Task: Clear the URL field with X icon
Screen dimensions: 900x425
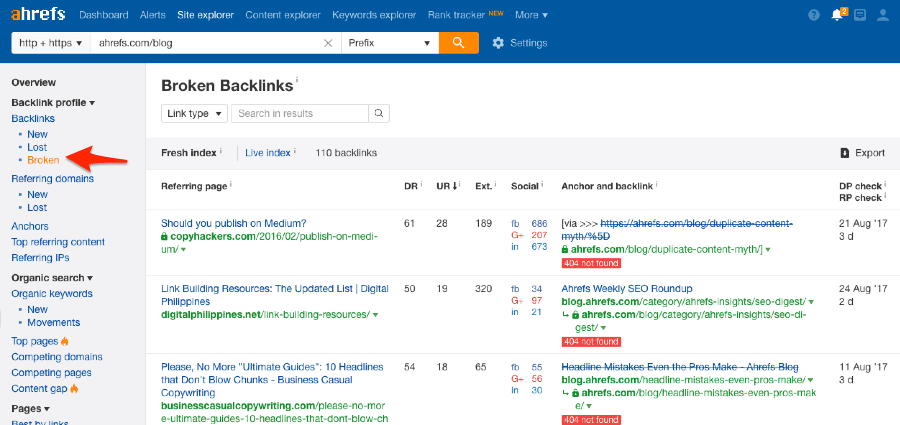Action: [x=328, y=43]
